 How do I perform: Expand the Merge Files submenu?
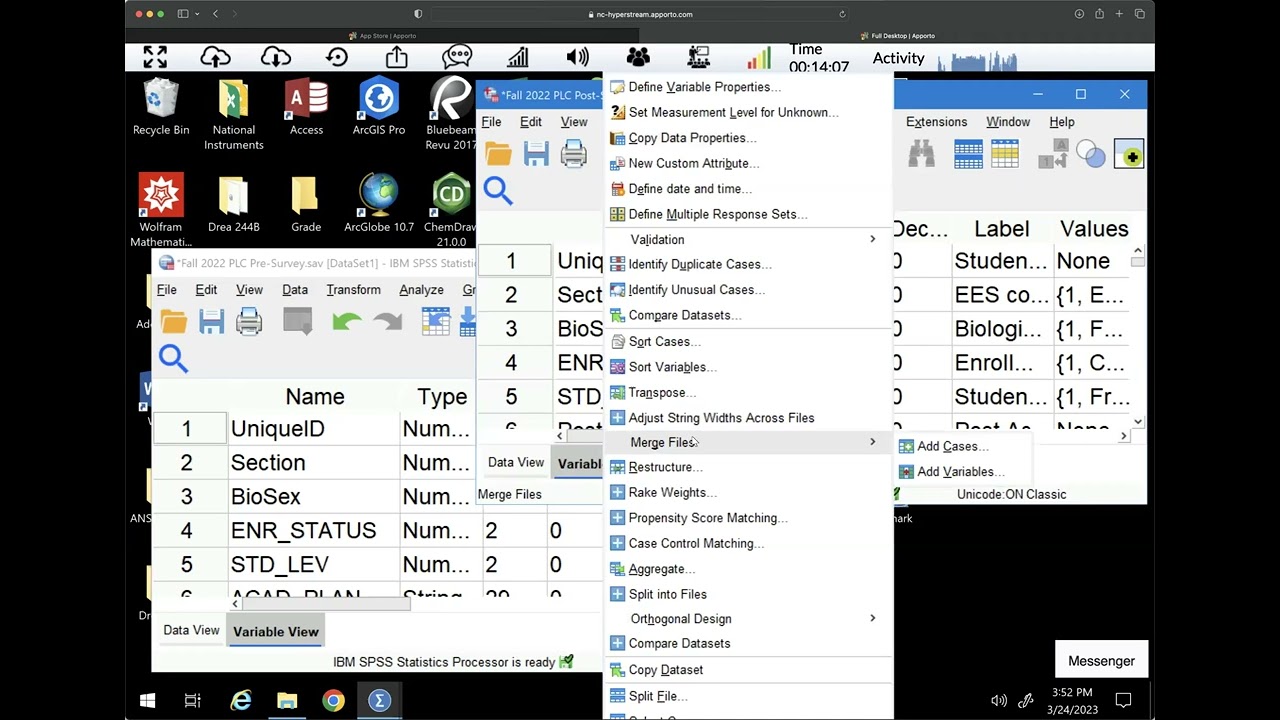[748, 442]
